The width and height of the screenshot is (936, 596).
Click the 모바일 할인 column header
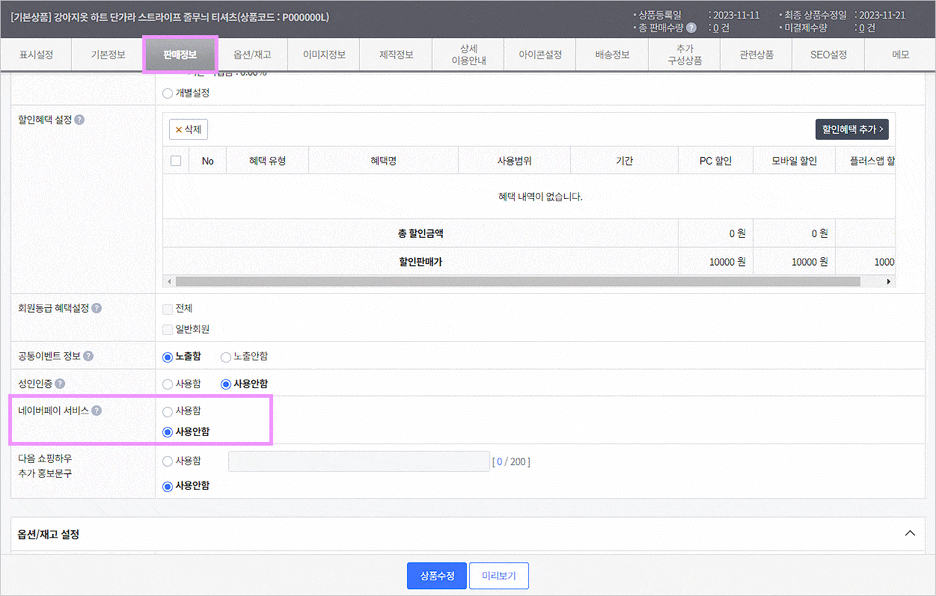coord(794,161)
